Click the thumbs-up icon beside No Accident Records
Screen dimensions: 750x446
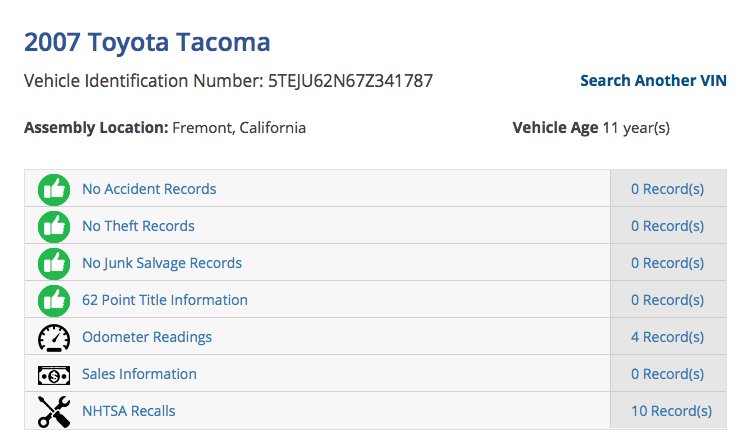point(54,190)
